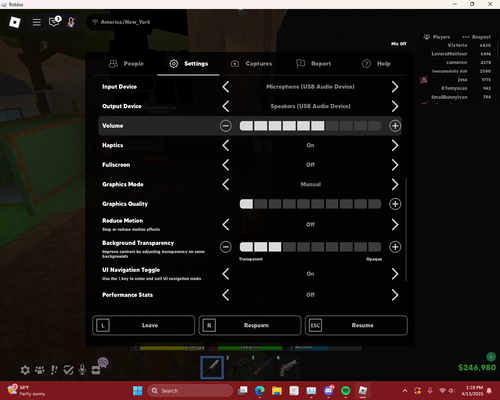Click the Graphics Quality slider bar

click(x=310, y=204)
